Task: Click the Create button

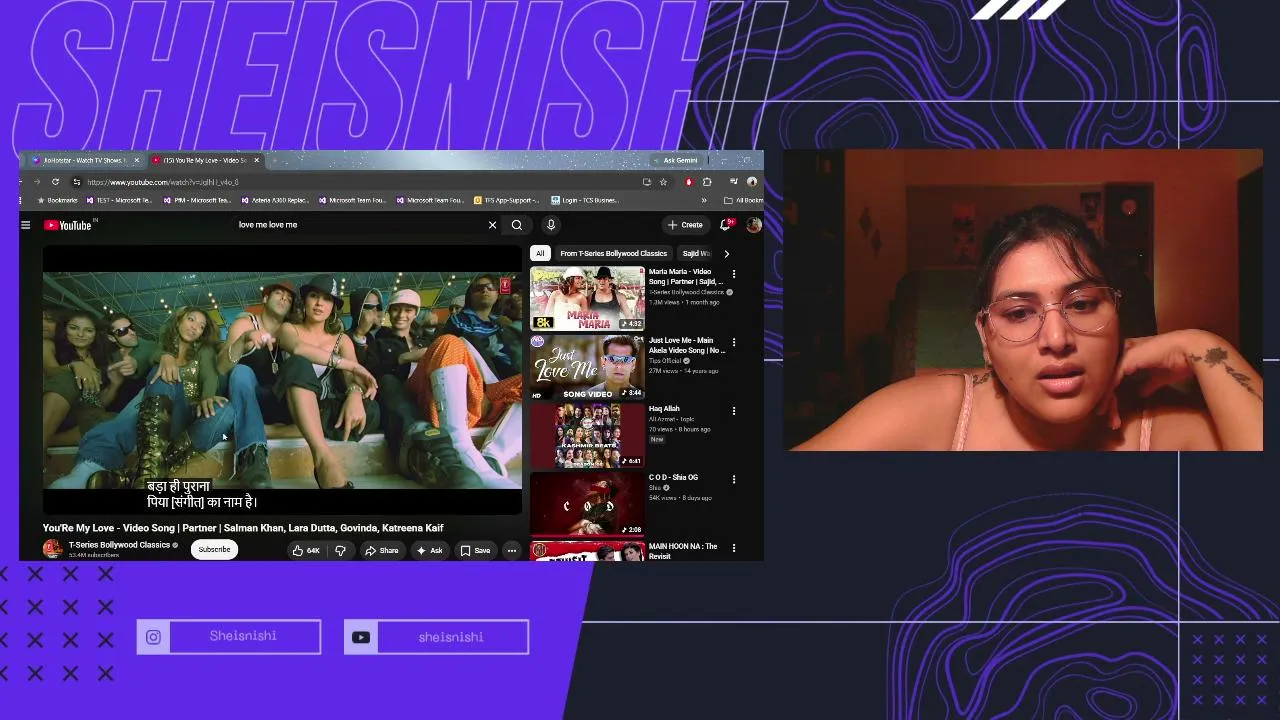Action: (x=686, y=225)
